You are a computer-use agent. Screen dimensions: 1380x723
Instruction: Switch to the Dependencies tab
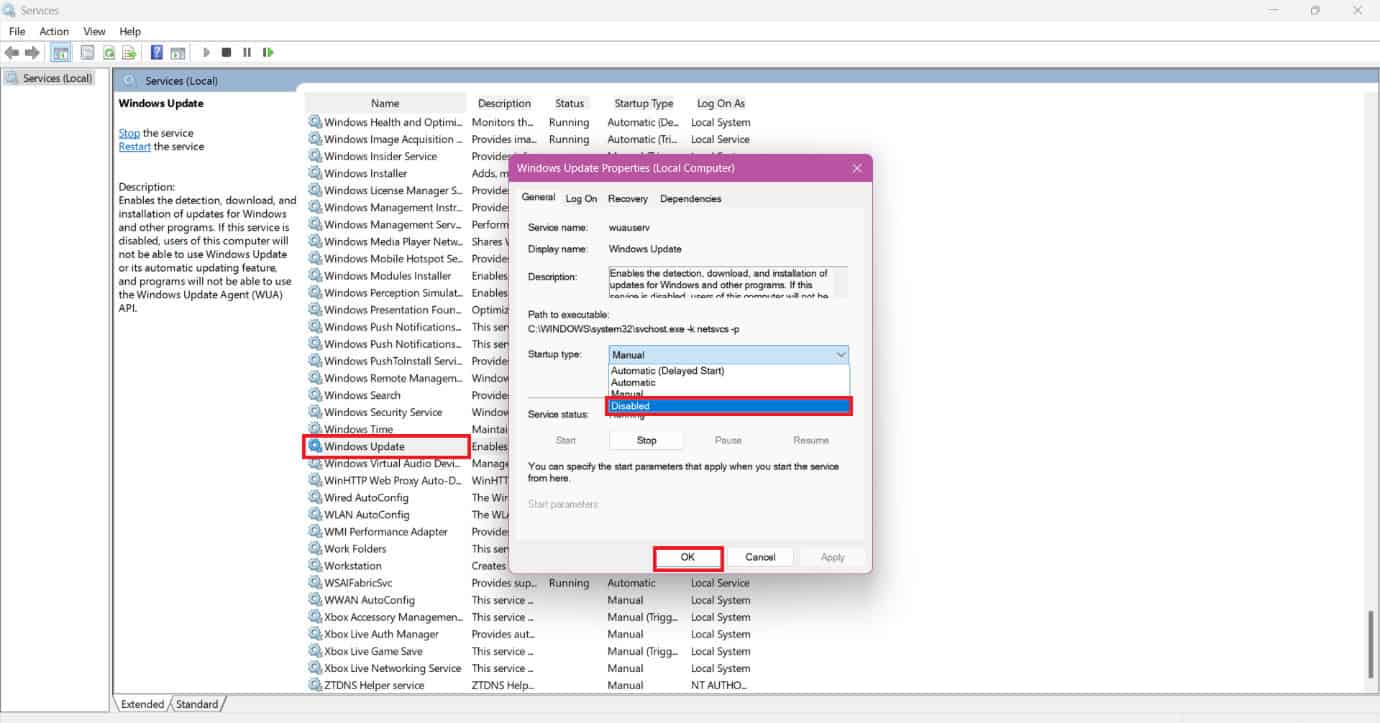point(690,198)
